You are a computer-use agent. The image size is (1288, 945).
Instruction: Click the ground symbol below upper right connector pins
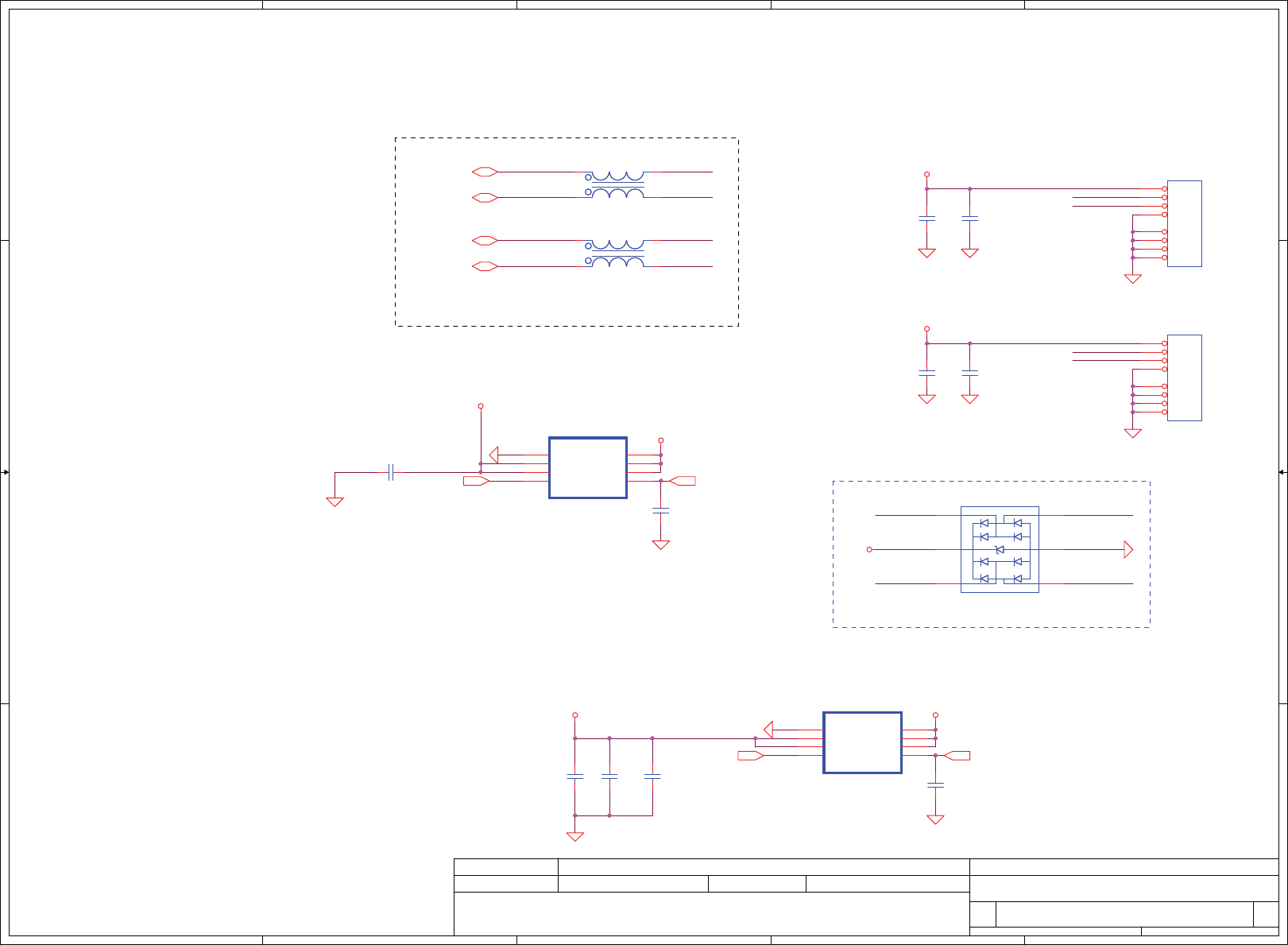1132,279
